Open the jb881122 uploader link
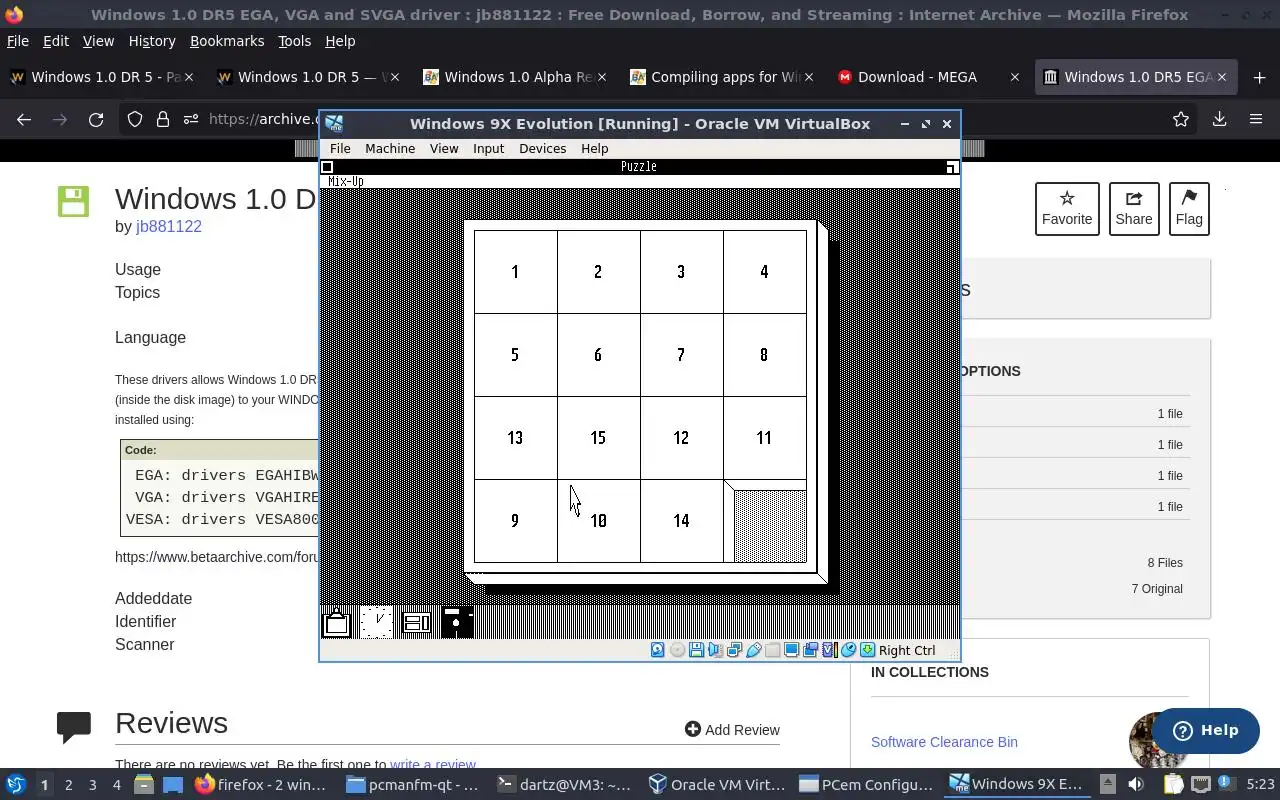1280x800 pixels. (x=169, y=226)
